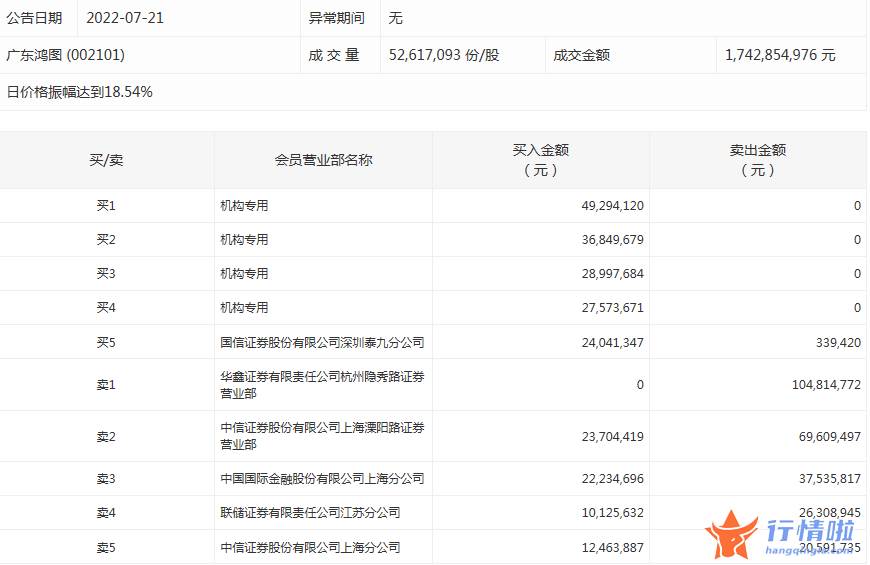Select the 卖1 row label
The image size is (870, 565).
(x=106, y=385)
